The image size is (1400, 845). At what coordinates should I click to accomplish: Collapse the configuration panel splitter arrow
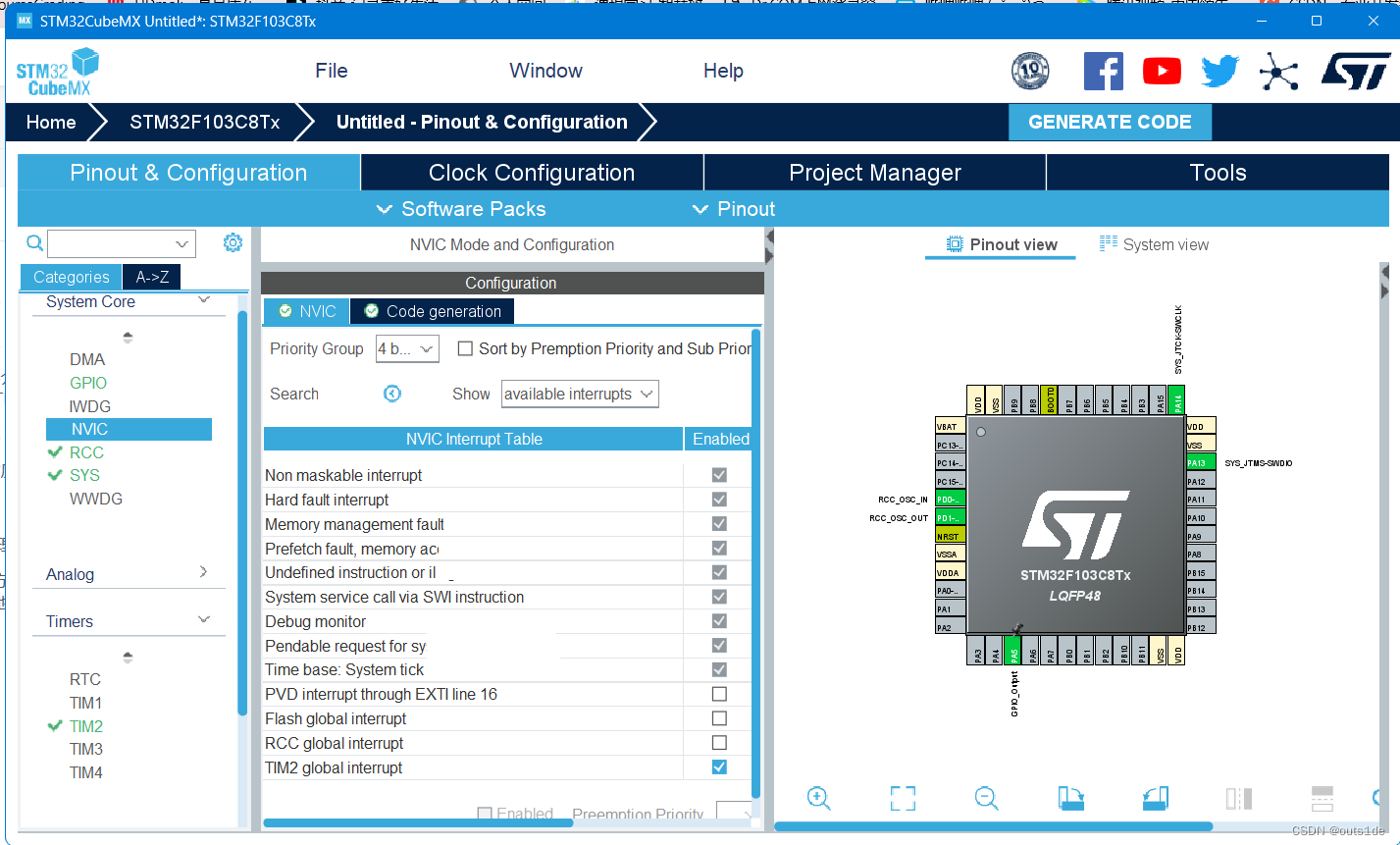pyautogui.click(x=769, y=238)
